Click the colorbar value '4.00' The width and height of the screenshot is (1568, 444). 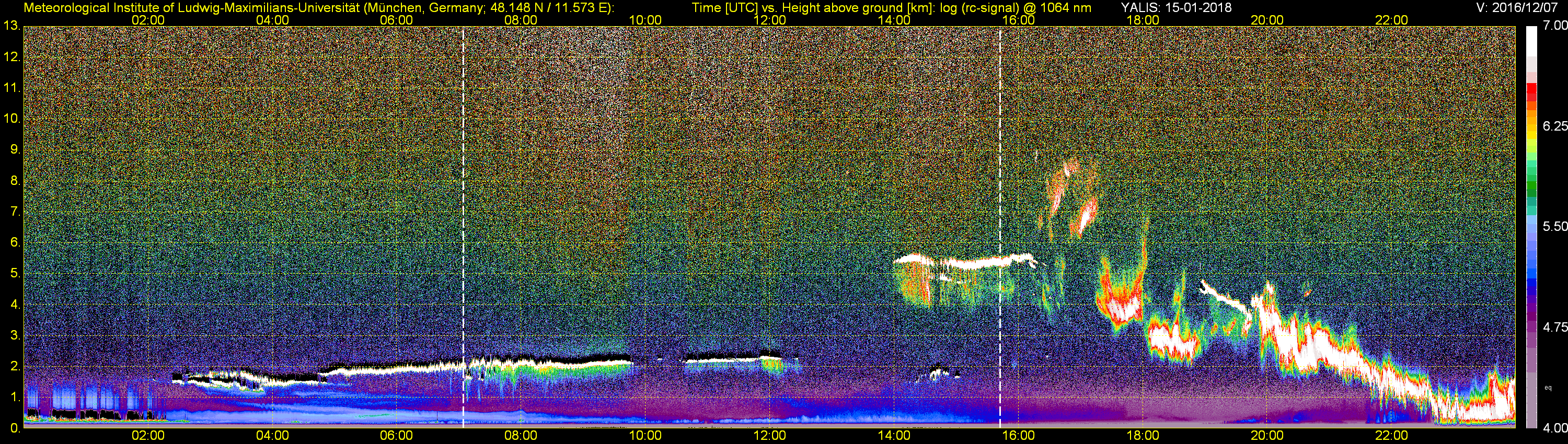pos(1554,428)
